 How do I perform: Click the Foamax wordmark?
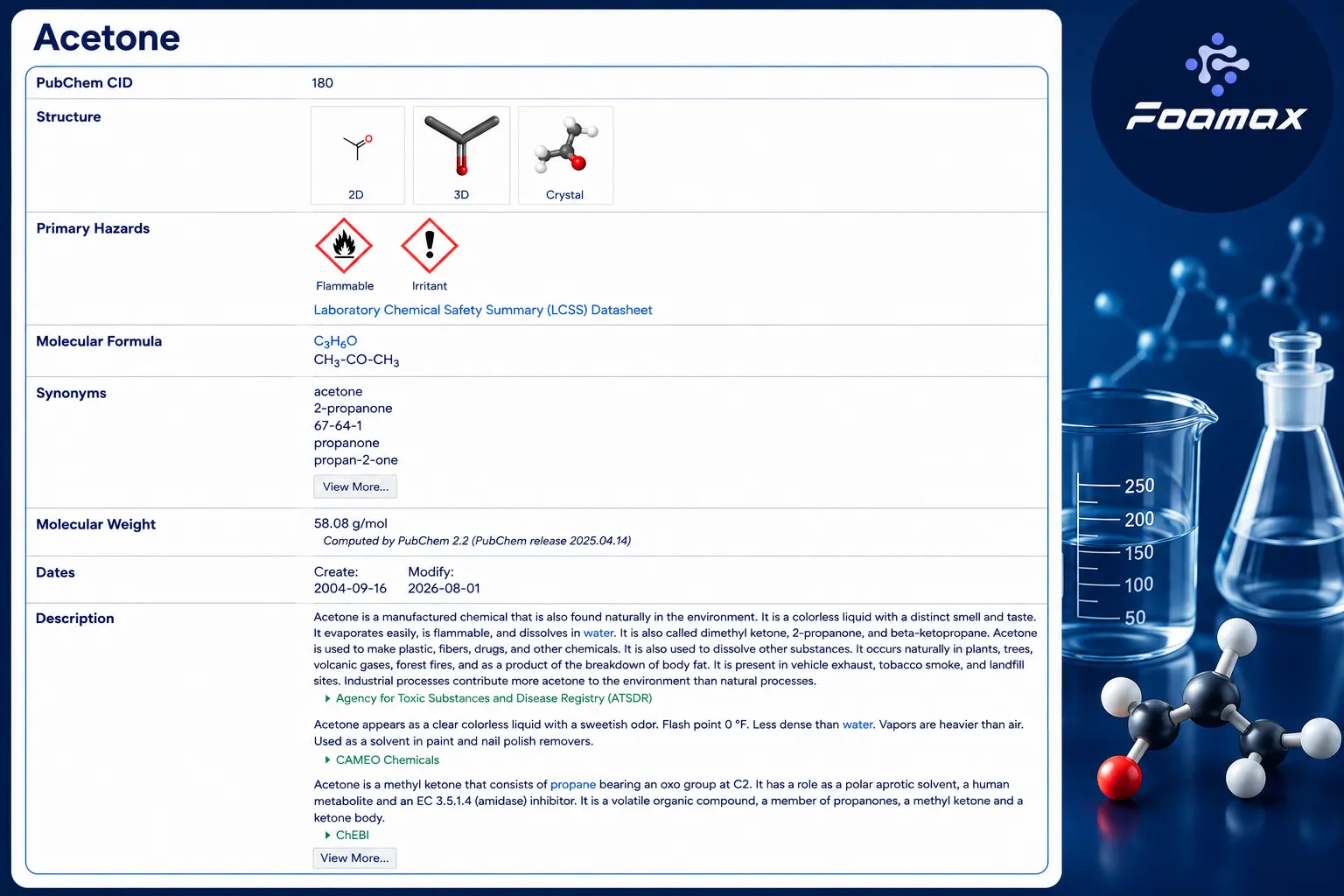point(1216,116)
